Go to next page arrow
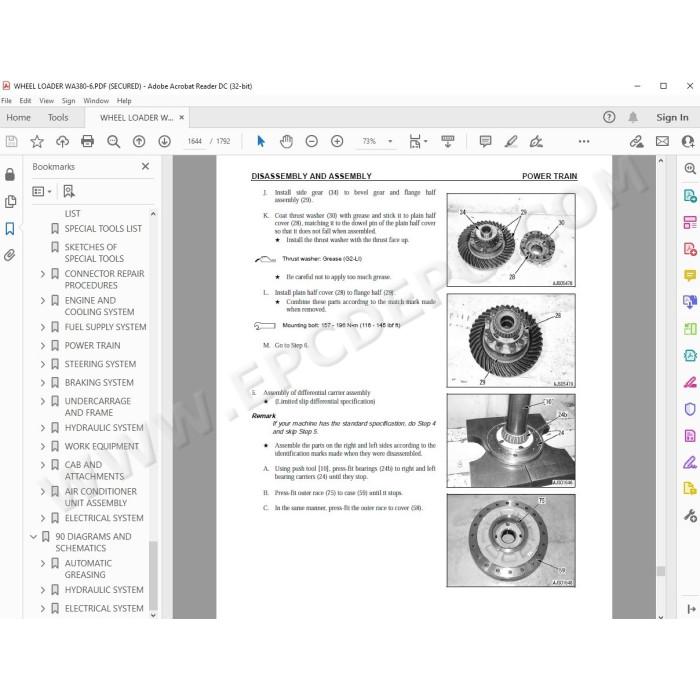700x700 pixels. tap(165, 142)
